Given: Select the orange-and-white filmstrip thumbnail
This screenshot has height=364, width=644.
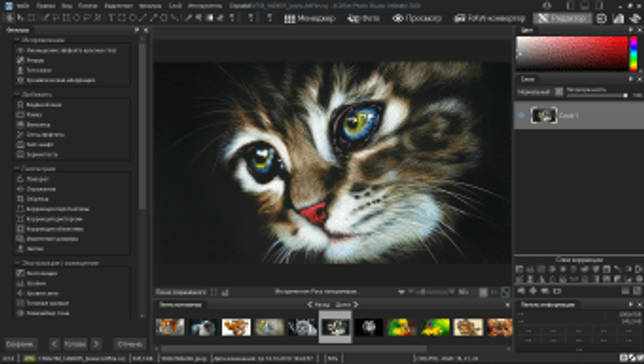Looking at the screenshot, I should tap(236, 327).
